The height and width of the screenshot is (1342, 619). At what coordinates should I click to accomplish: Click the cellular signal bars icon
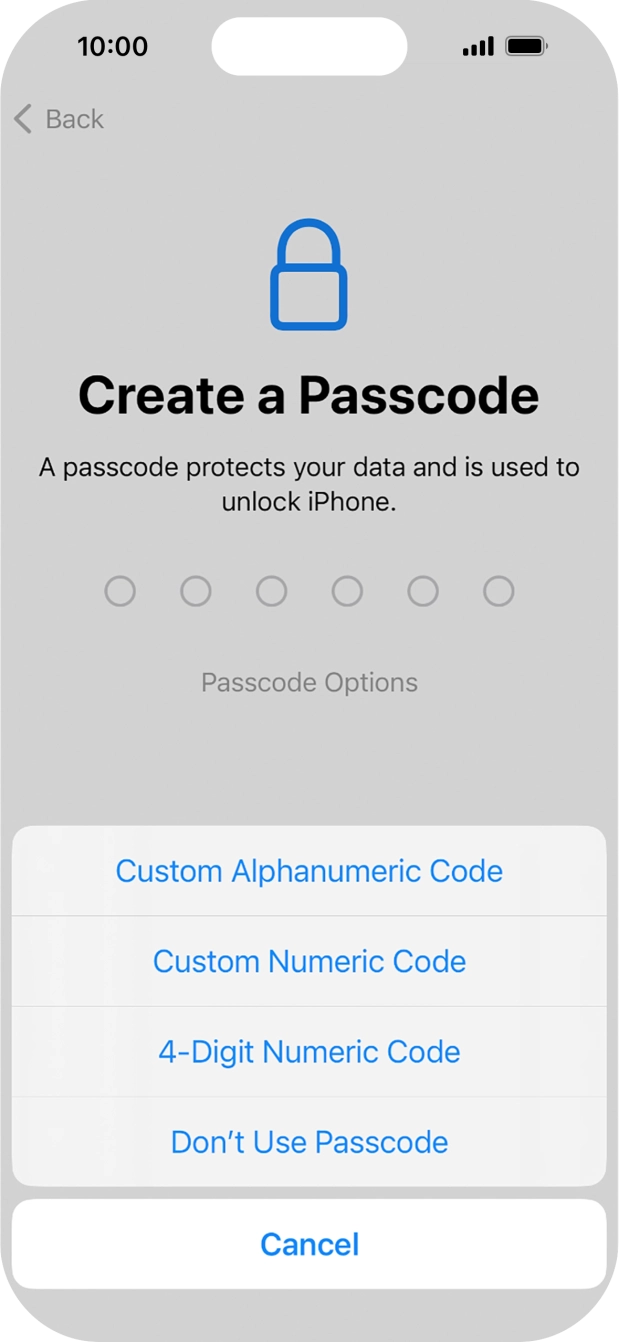click(476, 45)
